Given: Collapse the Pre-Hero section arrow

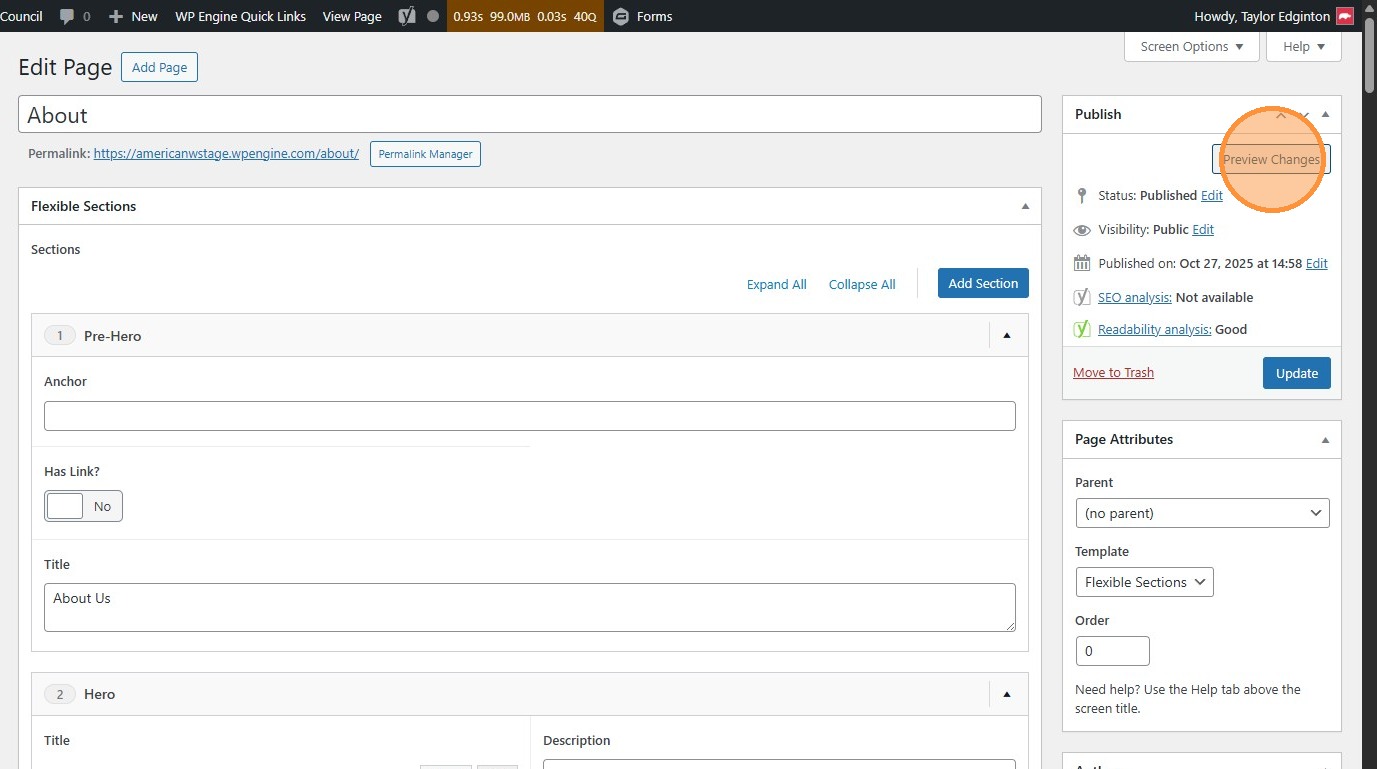Looking at the screenshot, I should click(1007, 336).
